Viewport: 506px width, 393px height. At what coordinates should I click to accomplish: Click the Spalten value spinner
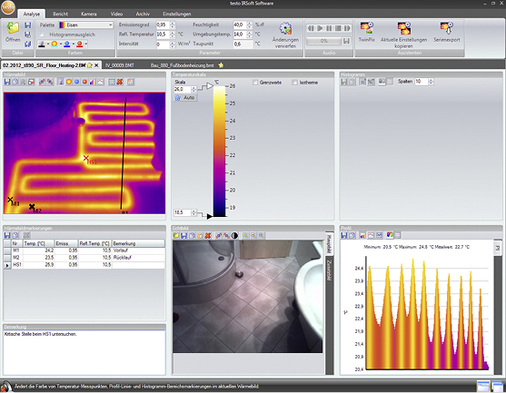tap(431, 81)
